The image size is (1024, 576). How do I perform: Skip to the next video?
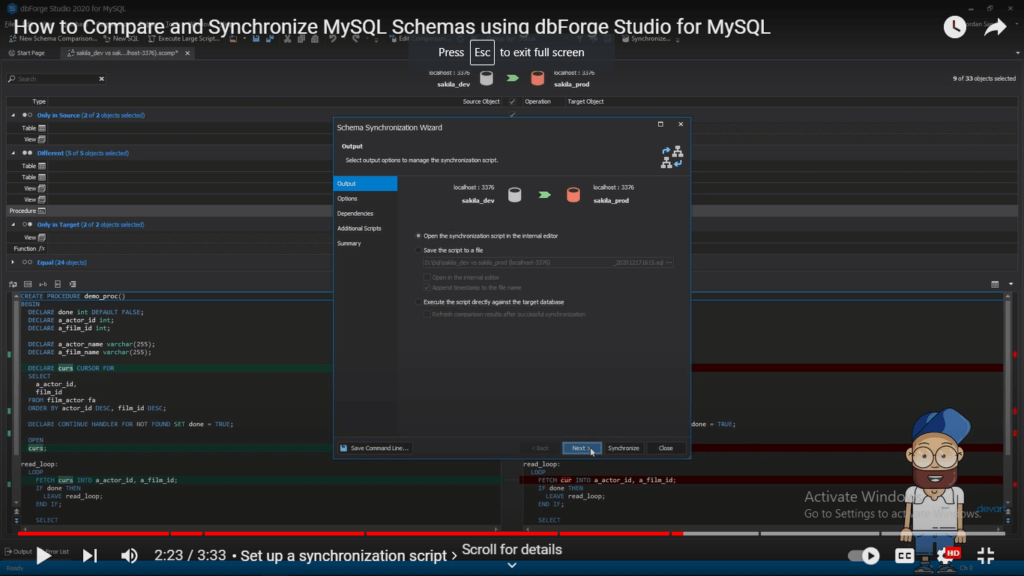pos(89,556)
